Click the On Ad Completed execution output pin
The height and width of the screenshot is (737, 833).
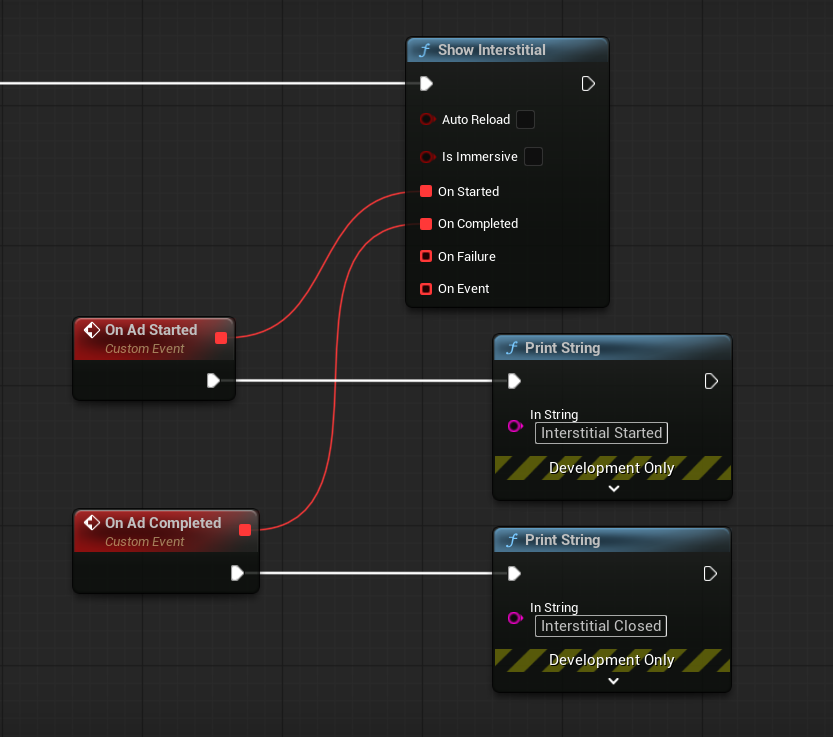pyautogui.click(x=237, y=573)
